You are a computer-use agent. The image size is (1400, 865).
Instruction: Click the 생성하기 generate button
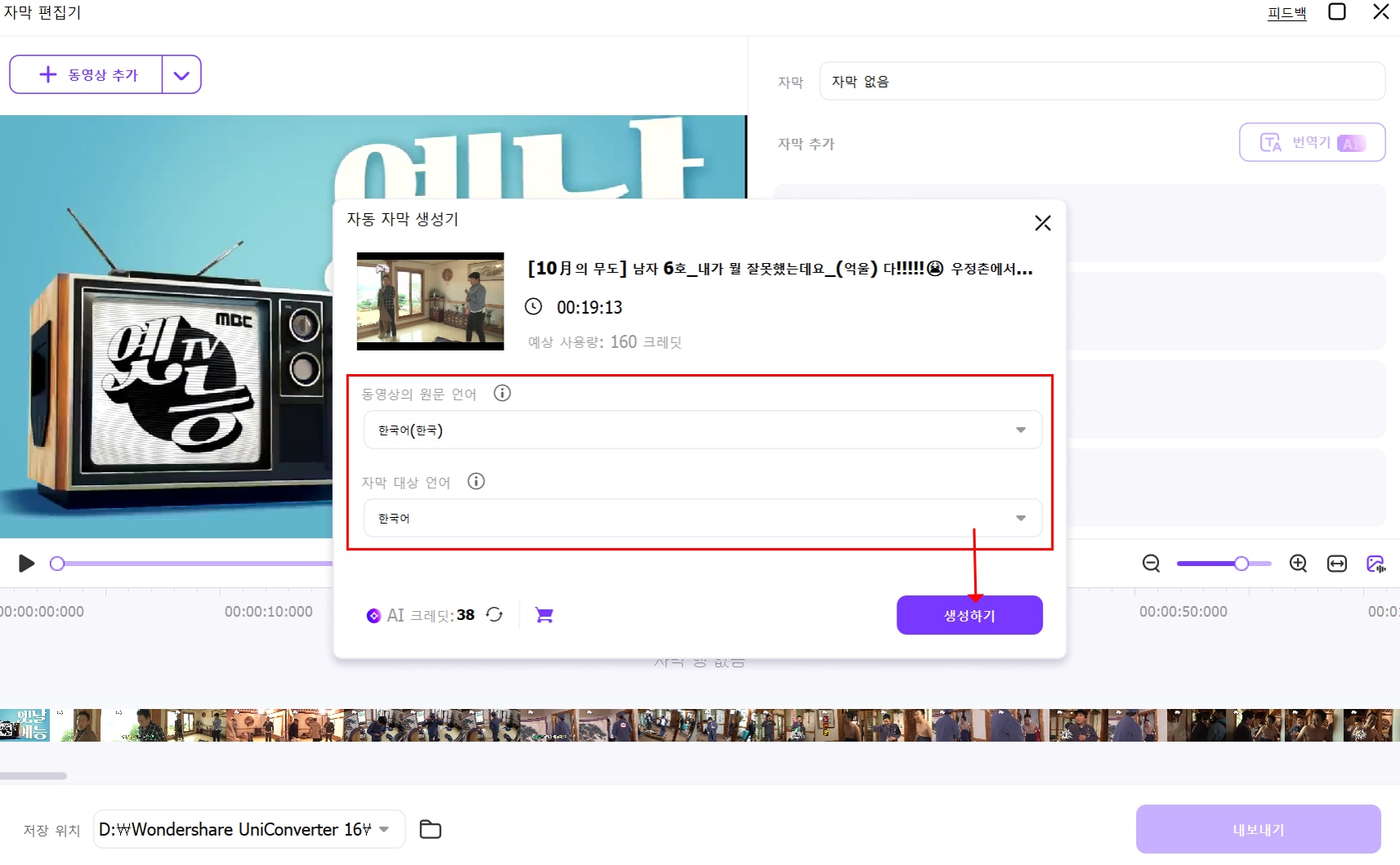pos(969,615)
